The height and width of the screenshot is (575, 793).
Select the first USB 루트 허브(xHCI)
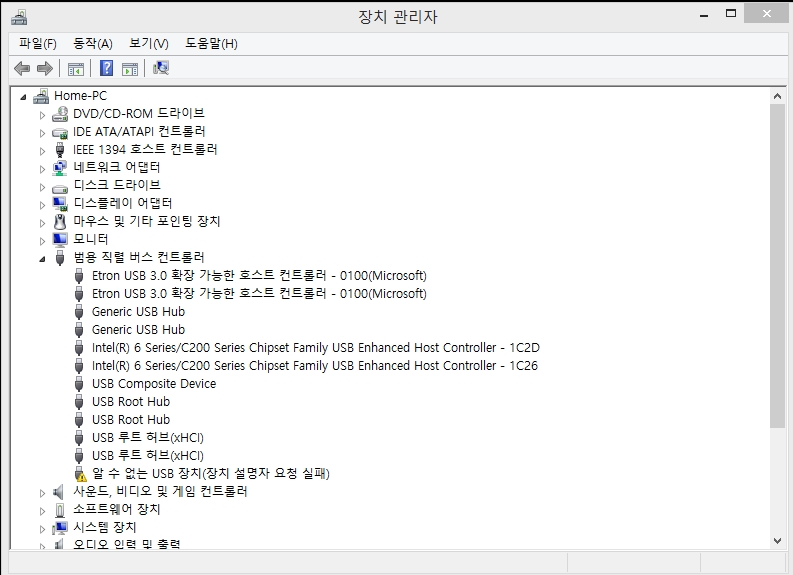pyautogui.click(x=148, y=437)
